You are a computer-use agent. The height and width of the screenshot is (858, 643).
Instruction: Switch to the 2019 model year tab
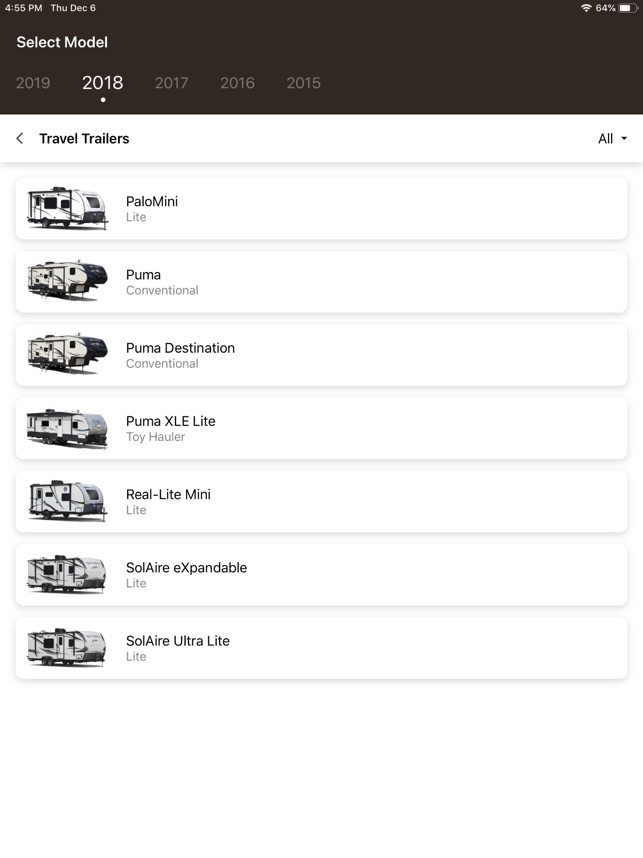coord(33,83)
